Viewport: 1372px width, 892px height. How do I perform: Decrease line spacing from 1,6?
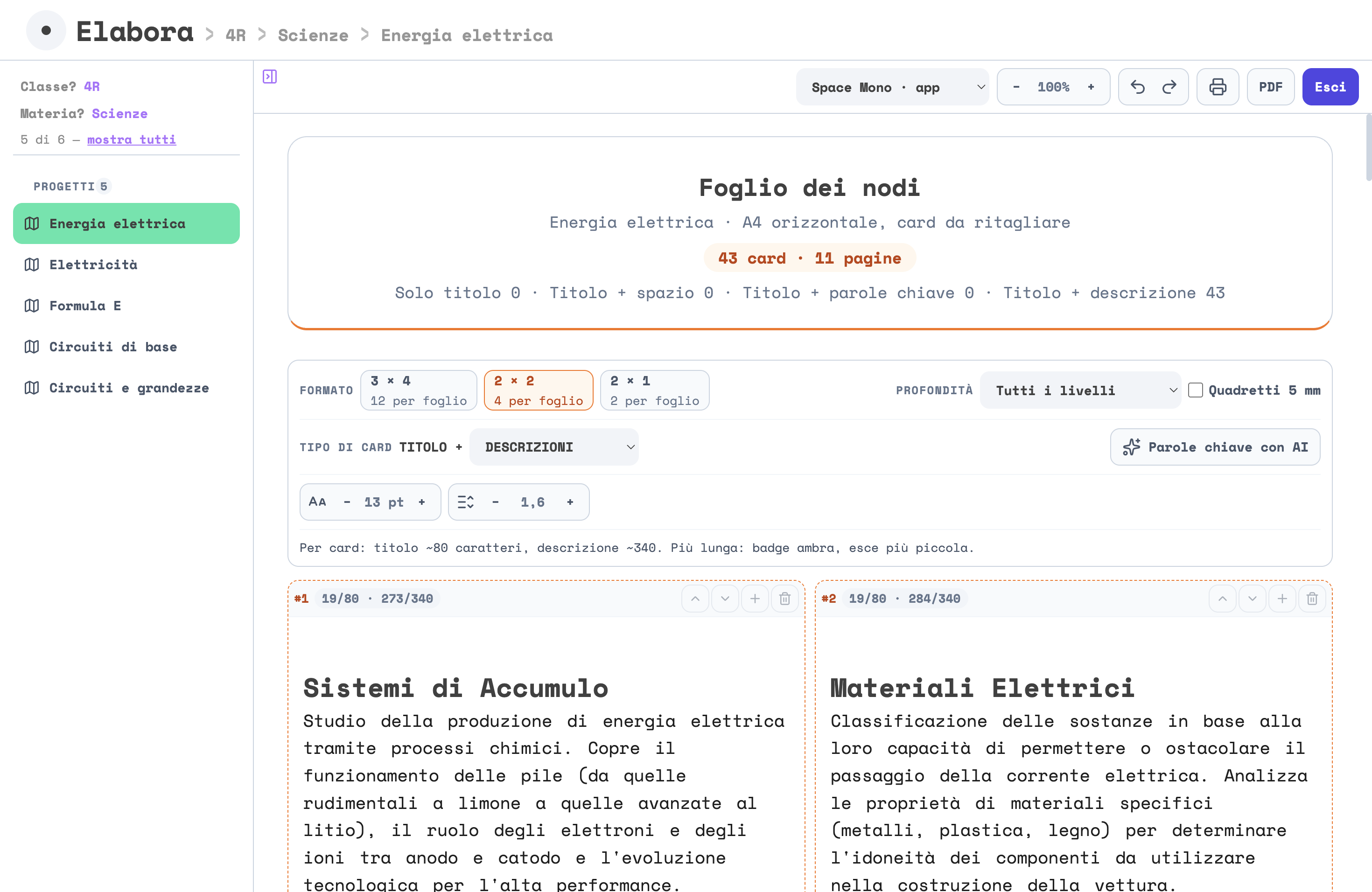pos(495,502)
